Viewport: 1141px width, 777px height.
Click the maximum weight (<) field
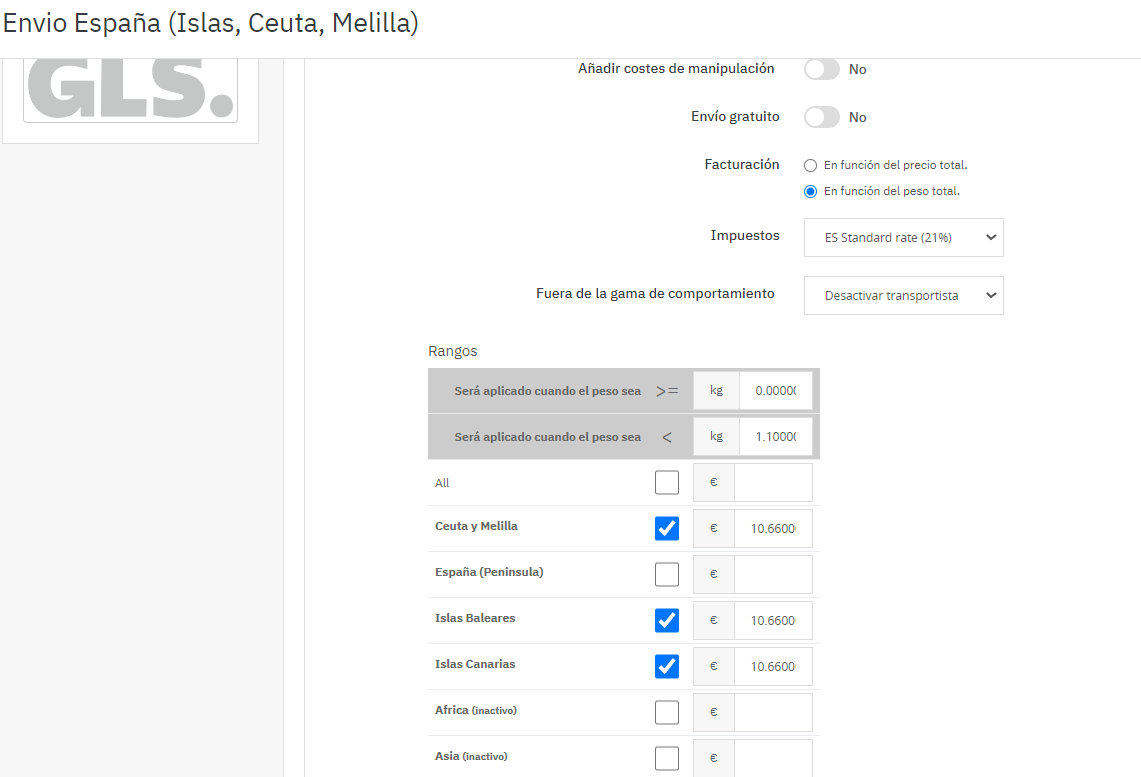pos(775,437)
